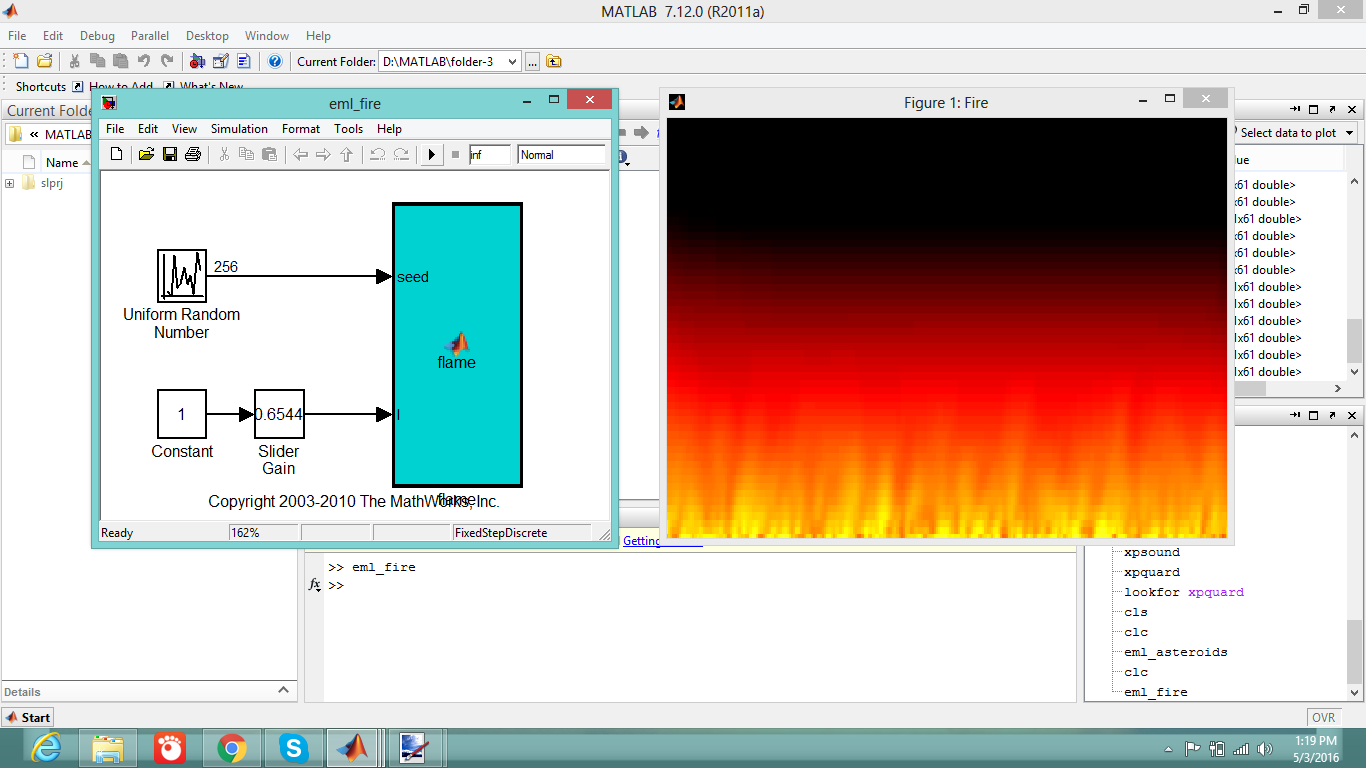Select lookfor xpquard history entry
This screenshot has height=768, width=1366.
(1184, 592)
